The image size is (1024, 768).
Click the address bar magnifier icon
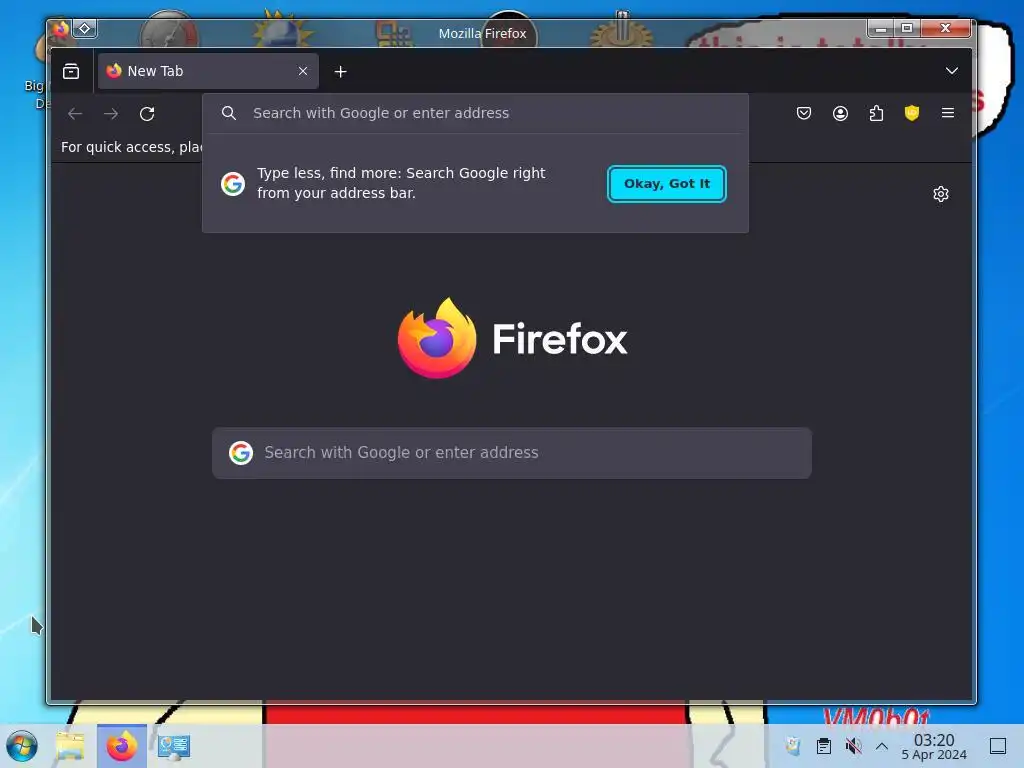click(x=229, y=113)
